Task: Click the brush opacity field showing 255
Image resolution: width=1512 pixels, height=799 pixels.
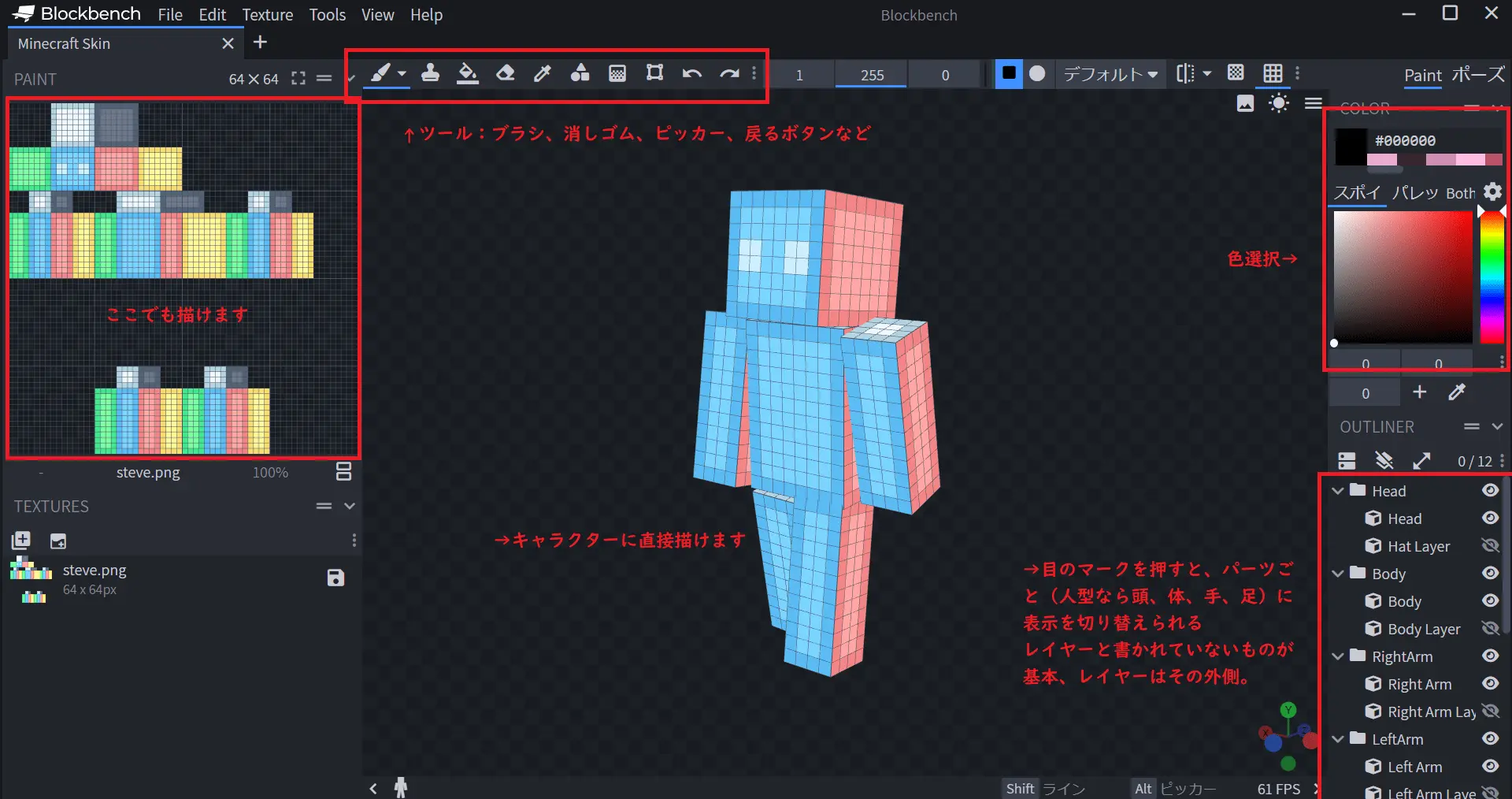Action: (872, 75)
